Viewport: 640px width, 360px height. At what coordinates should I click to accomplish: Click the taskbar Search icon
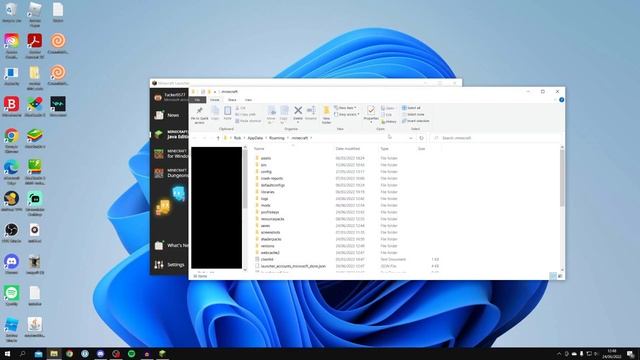22,353
